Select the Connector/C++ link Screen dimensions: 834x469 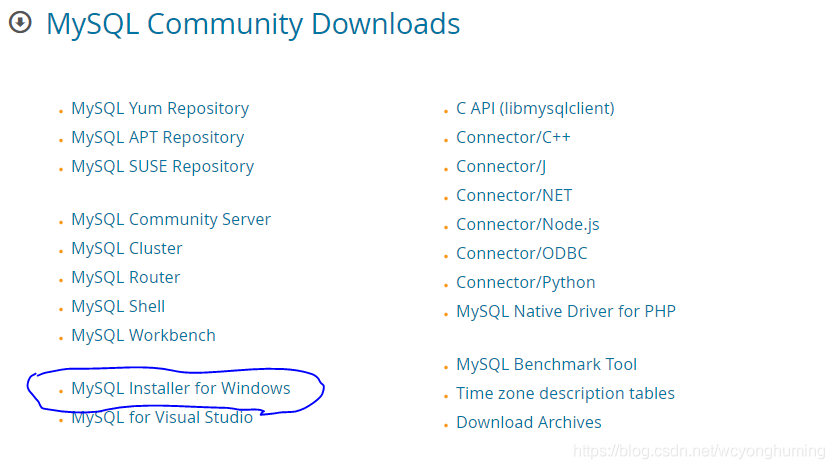[x=513, y=138]
